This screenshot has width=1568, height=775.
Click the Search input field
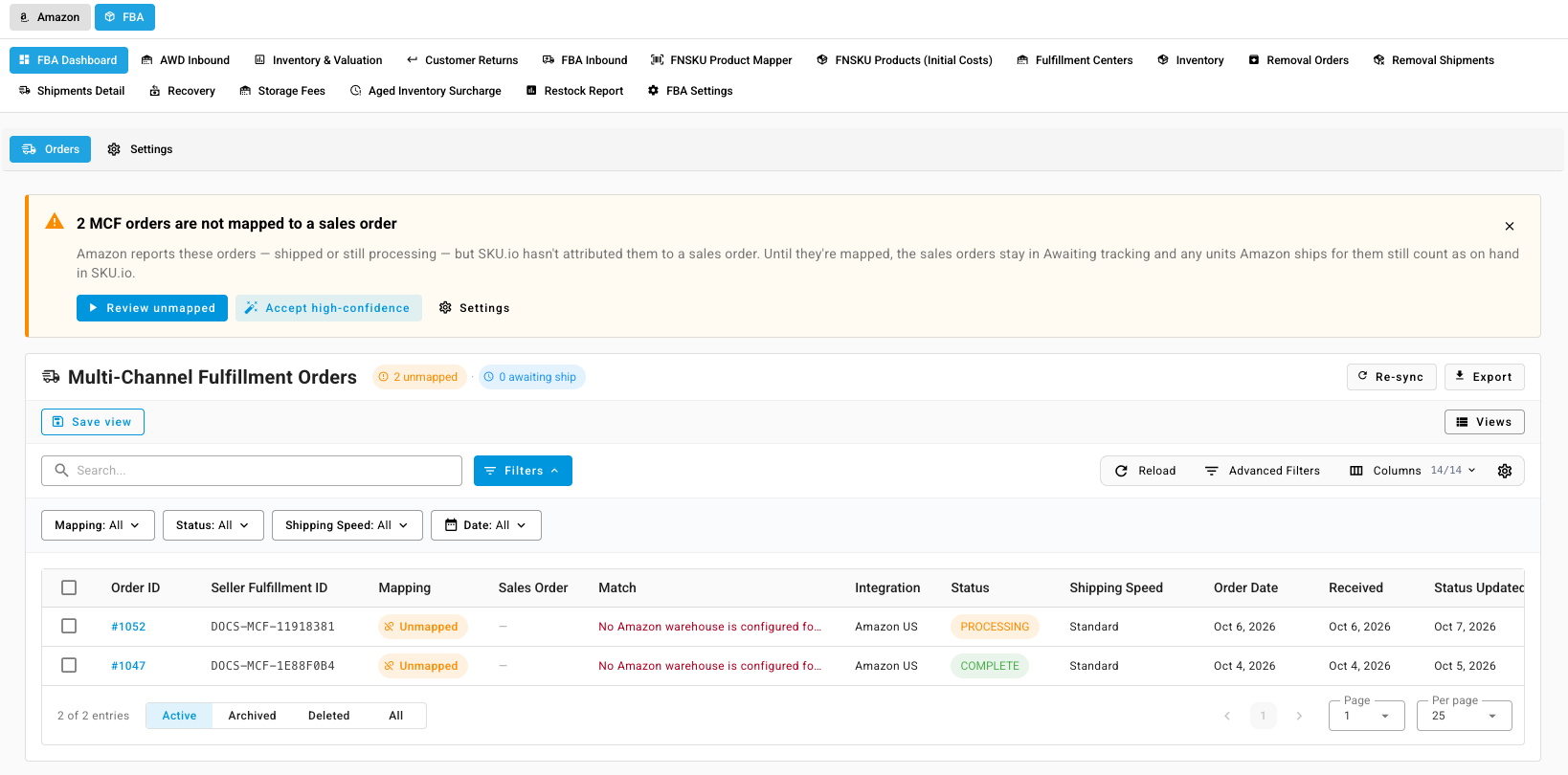252,471
